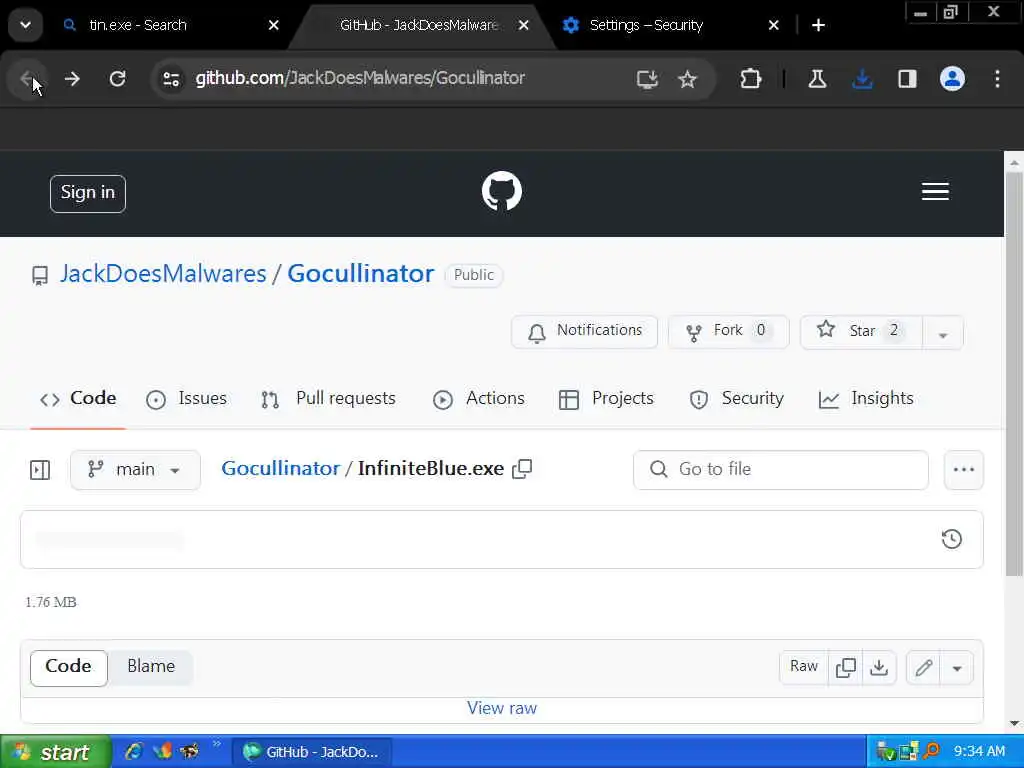Click the 9:34 AM system clock
Screen dimensions: 1024x768
[x=979, y=752]
